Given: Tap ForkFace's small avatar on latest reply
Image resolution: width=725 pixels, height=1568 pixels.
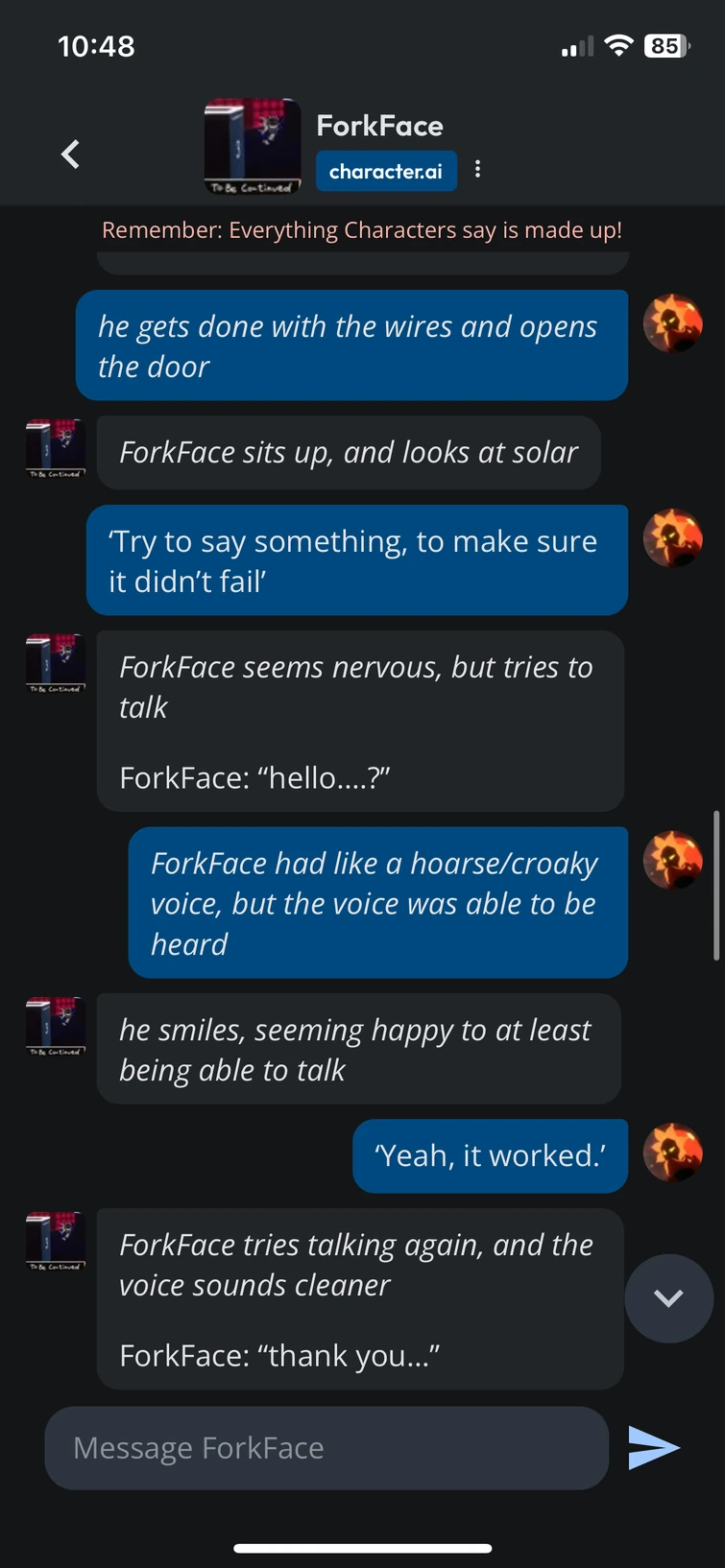Looking at the screenshot, I should coord(55,1241).
